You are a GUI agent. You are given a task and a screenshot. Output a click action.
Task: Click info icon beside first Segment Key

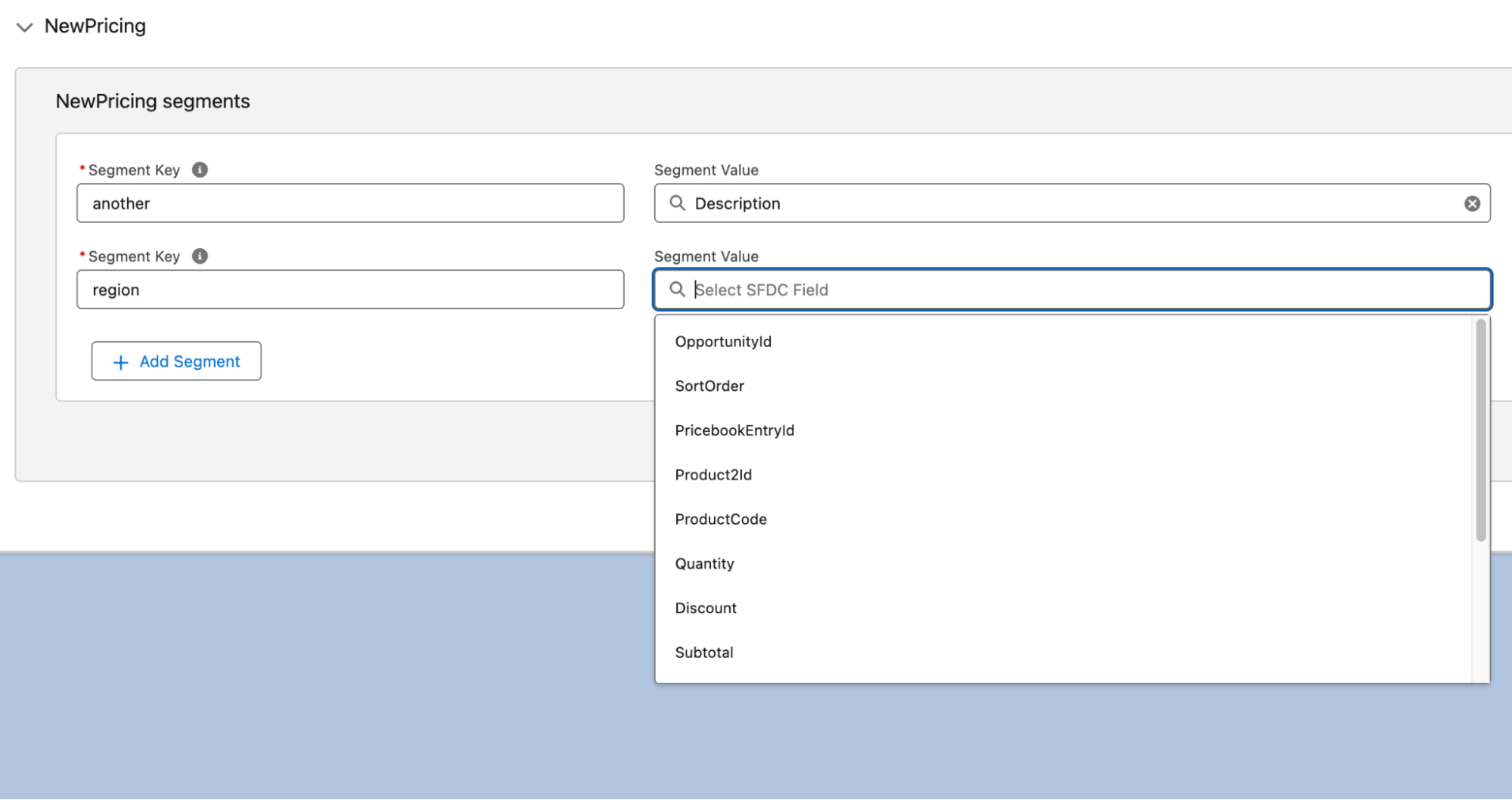[x=200, y=170]
